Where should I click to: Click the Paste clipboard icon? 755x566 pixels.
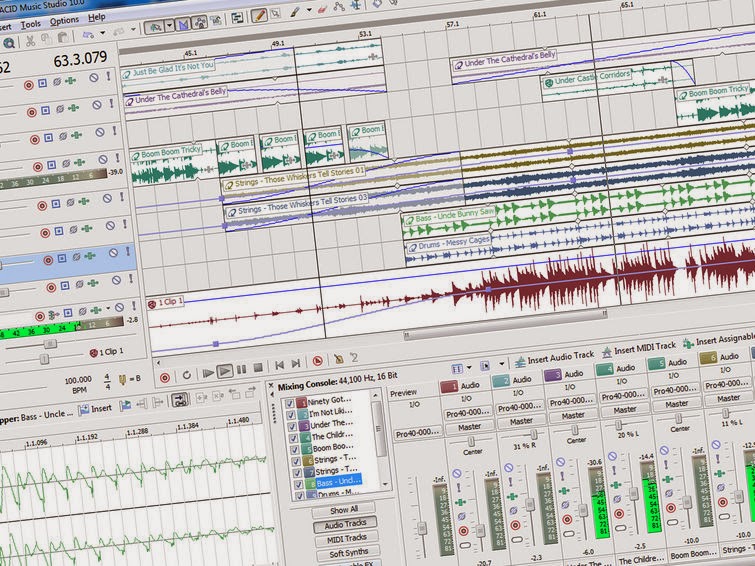[x=62, y=37]
